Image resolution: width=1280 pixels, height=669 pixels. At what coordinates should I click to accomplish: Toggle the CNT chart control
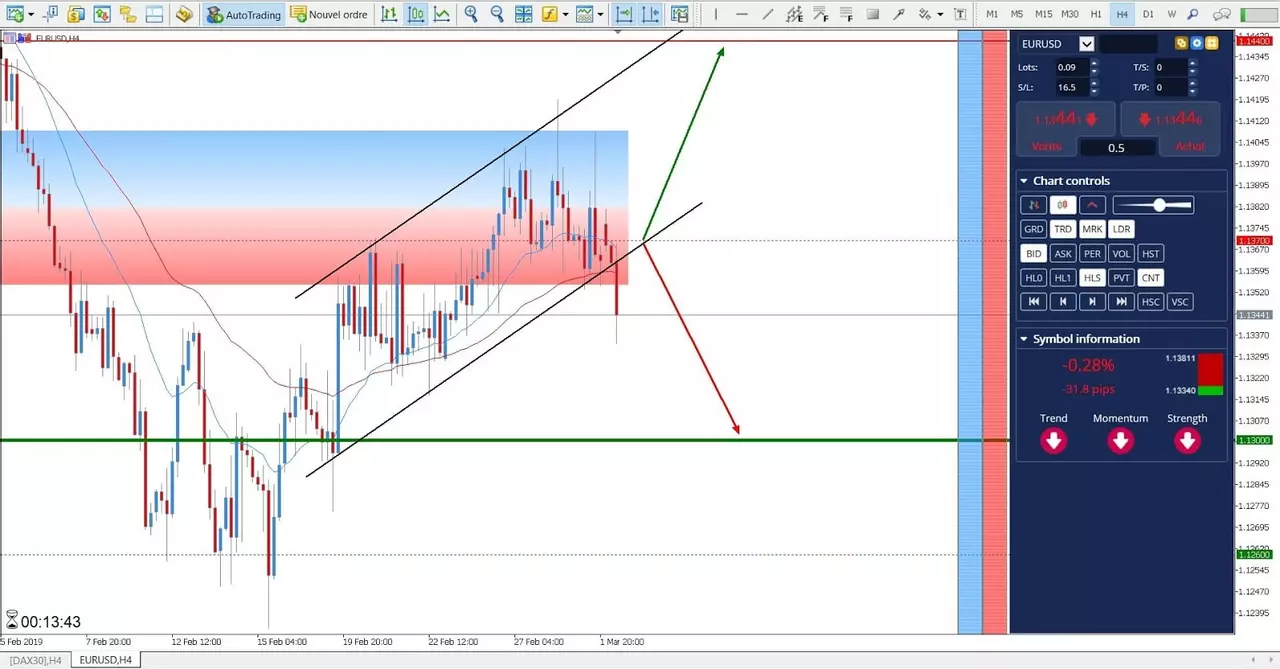pos(1151,278)
